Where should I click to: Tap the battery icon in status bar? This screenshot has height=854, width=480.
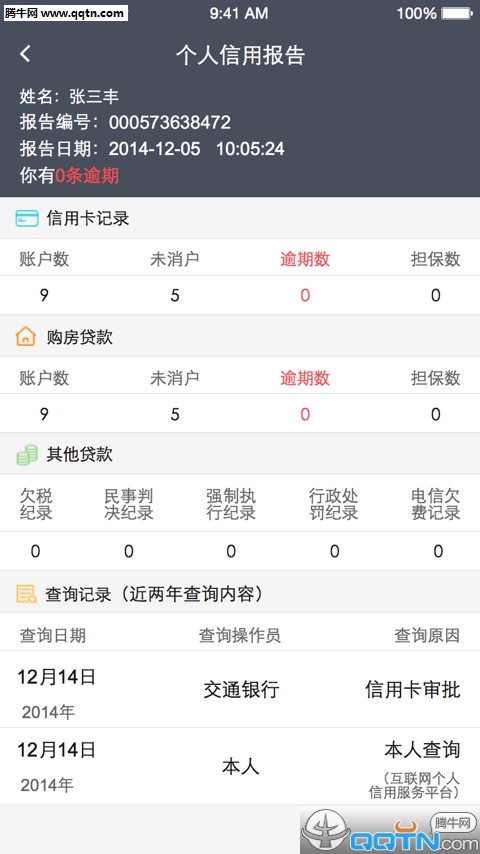click(457, 13)
